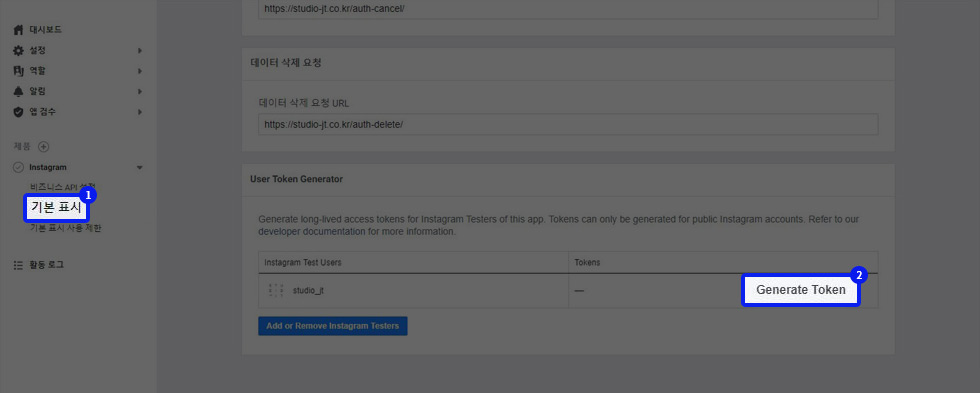Click the notifications bell icon
980x393 pixels.
coord(18,91)
